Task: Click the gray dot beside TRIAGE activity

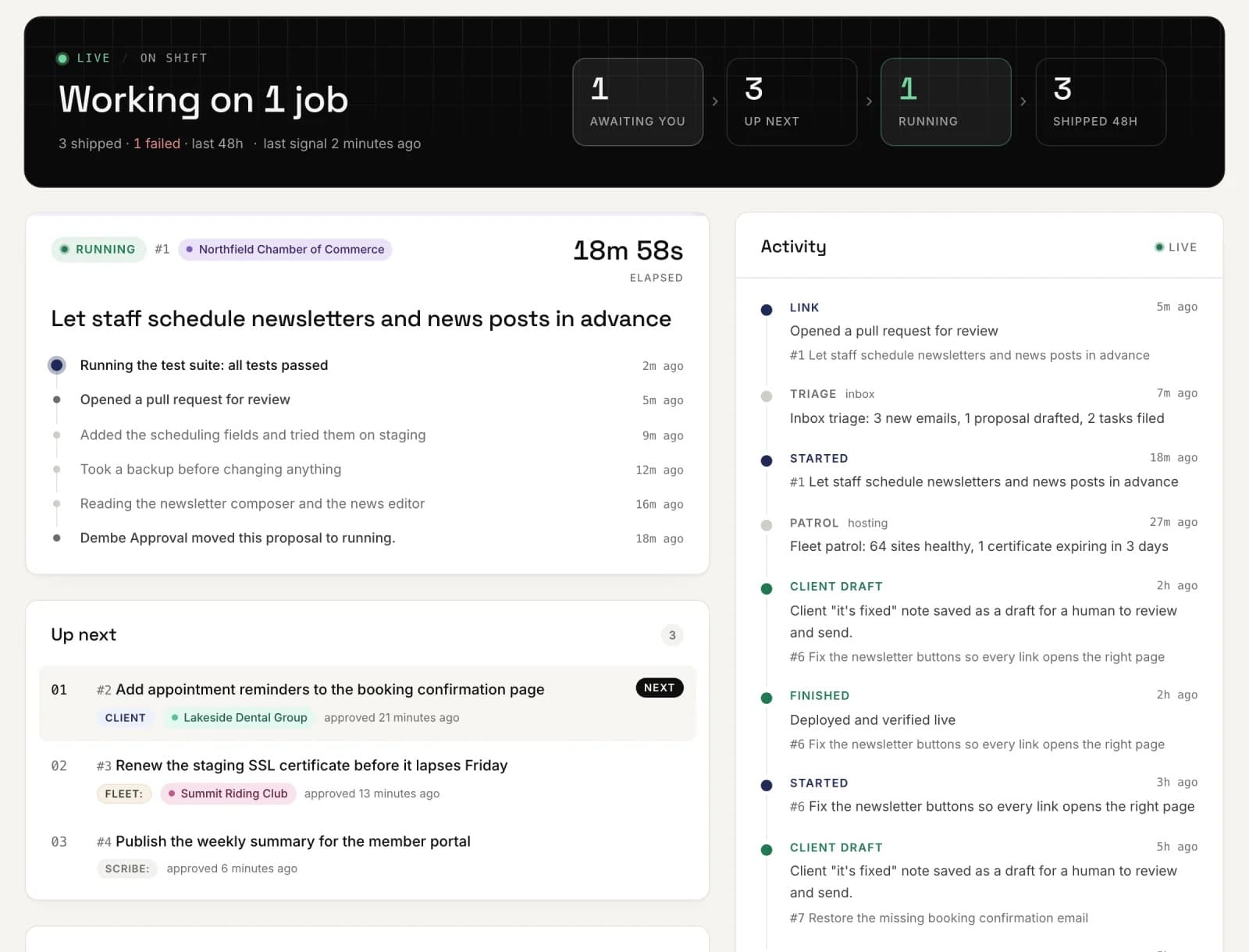Action: pyautogui.click(x=767, y=396)
